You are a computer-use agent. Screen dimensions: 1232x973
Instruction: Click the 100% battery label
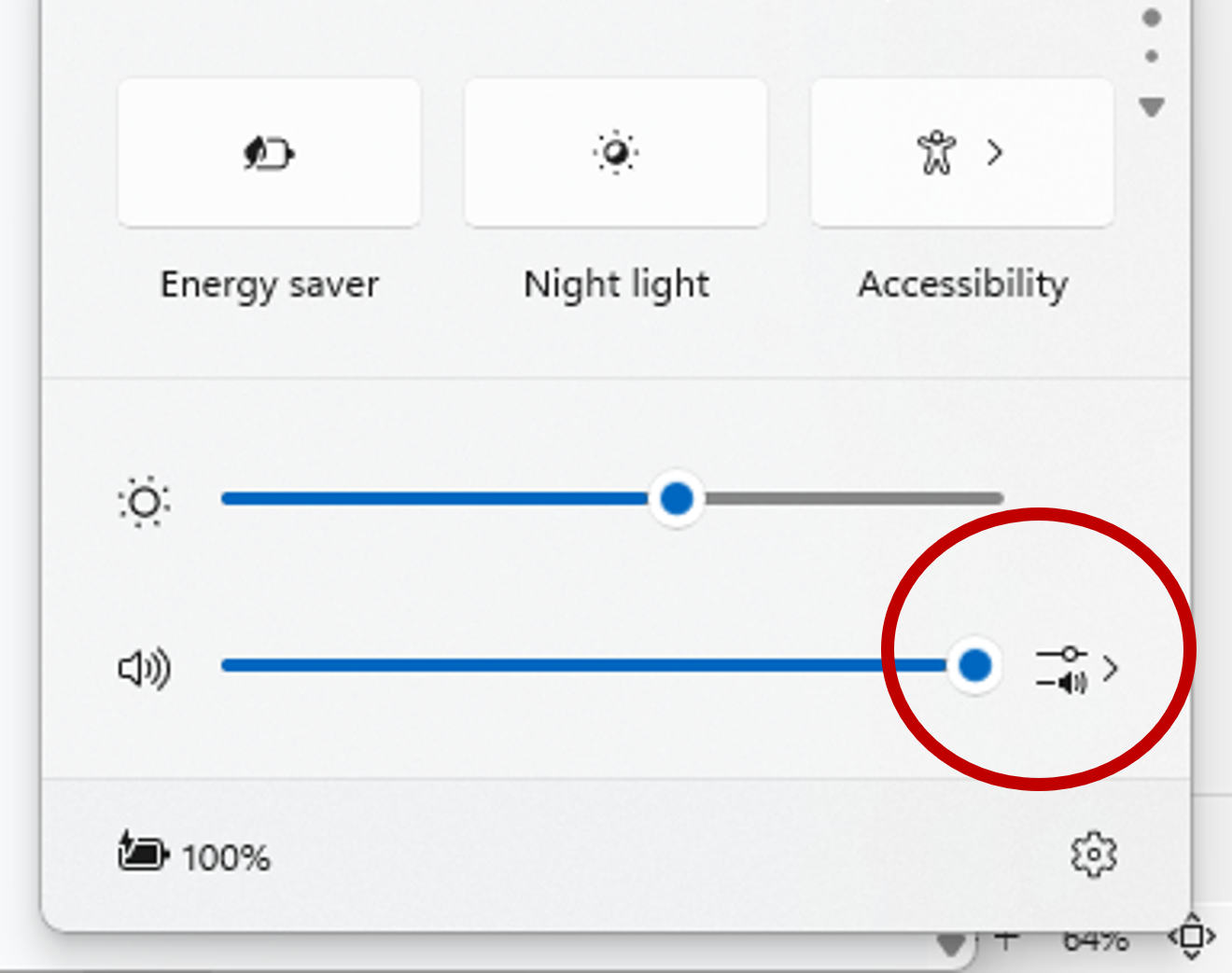[x=225, y=854]
